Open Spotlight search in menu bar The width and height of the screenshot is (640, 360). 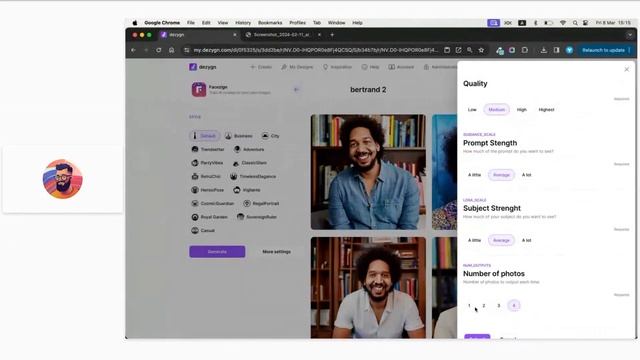coord(575,23)
